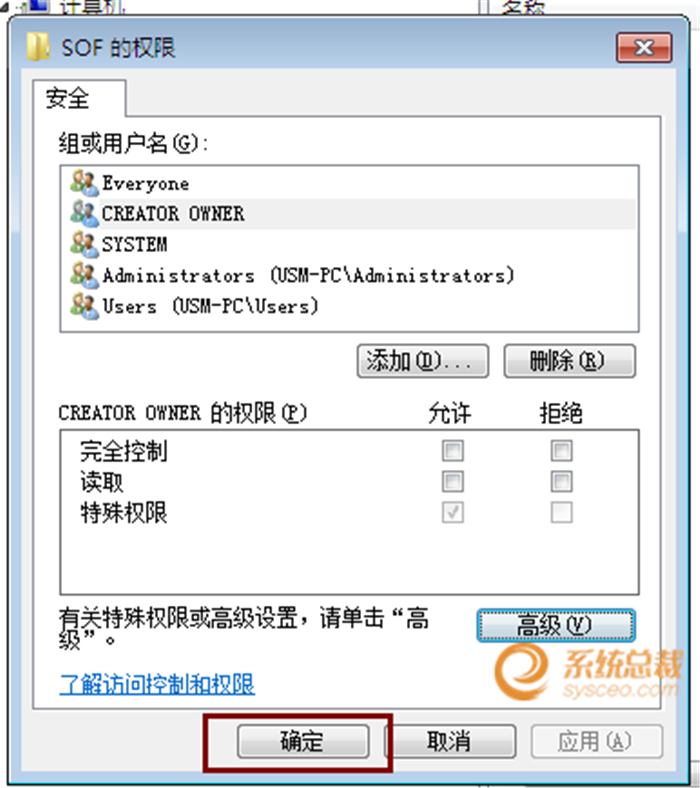Select the SYSTEM account icon
Screen dimensions: 700x788
coord(84,244)
